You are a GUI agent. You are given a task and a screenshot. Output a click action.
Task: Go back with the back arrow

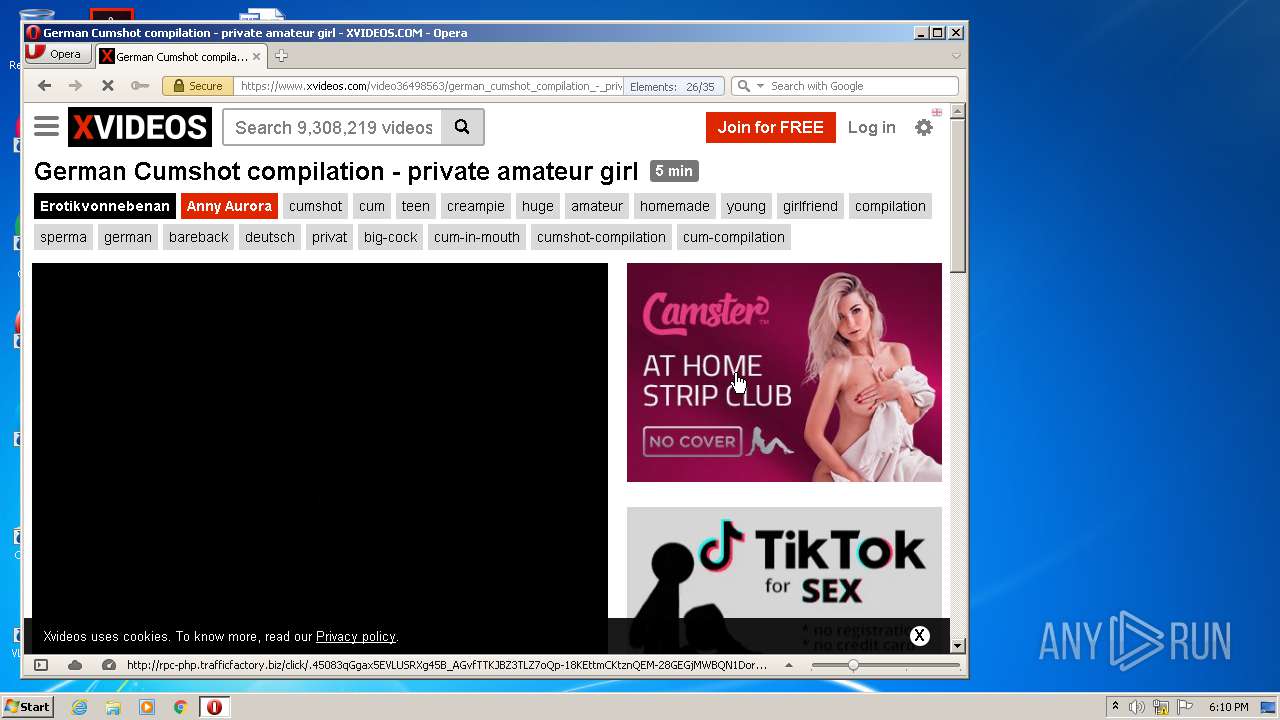(44, 86)
